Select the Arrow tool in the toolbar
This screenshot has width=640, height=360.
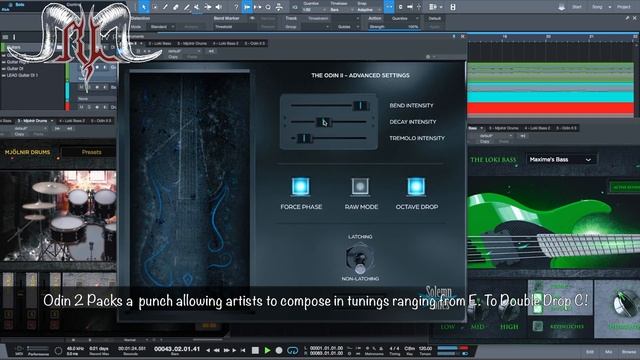pyautogui.click(x=144, y=7)
